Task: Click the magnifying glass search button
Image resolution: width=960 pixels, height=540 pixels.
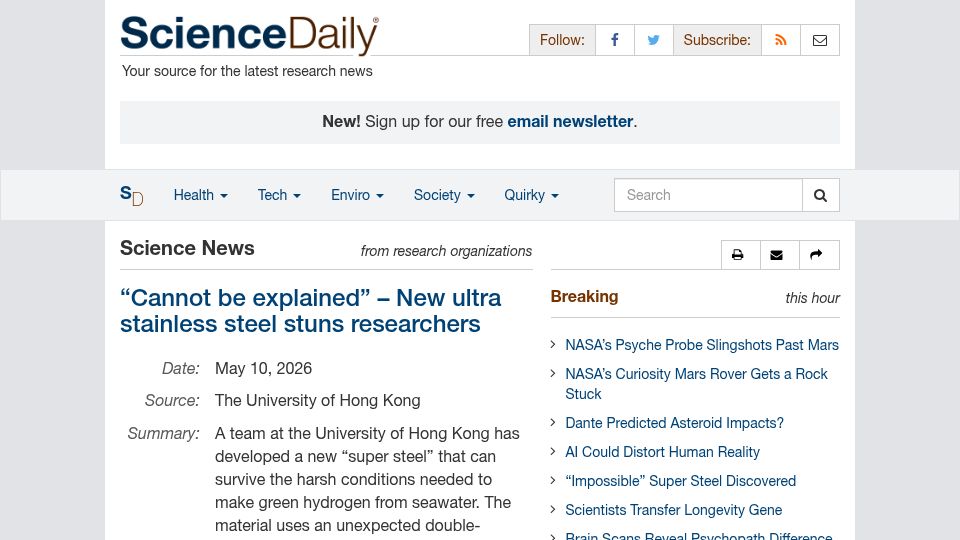Action: [x=820, y=195]
